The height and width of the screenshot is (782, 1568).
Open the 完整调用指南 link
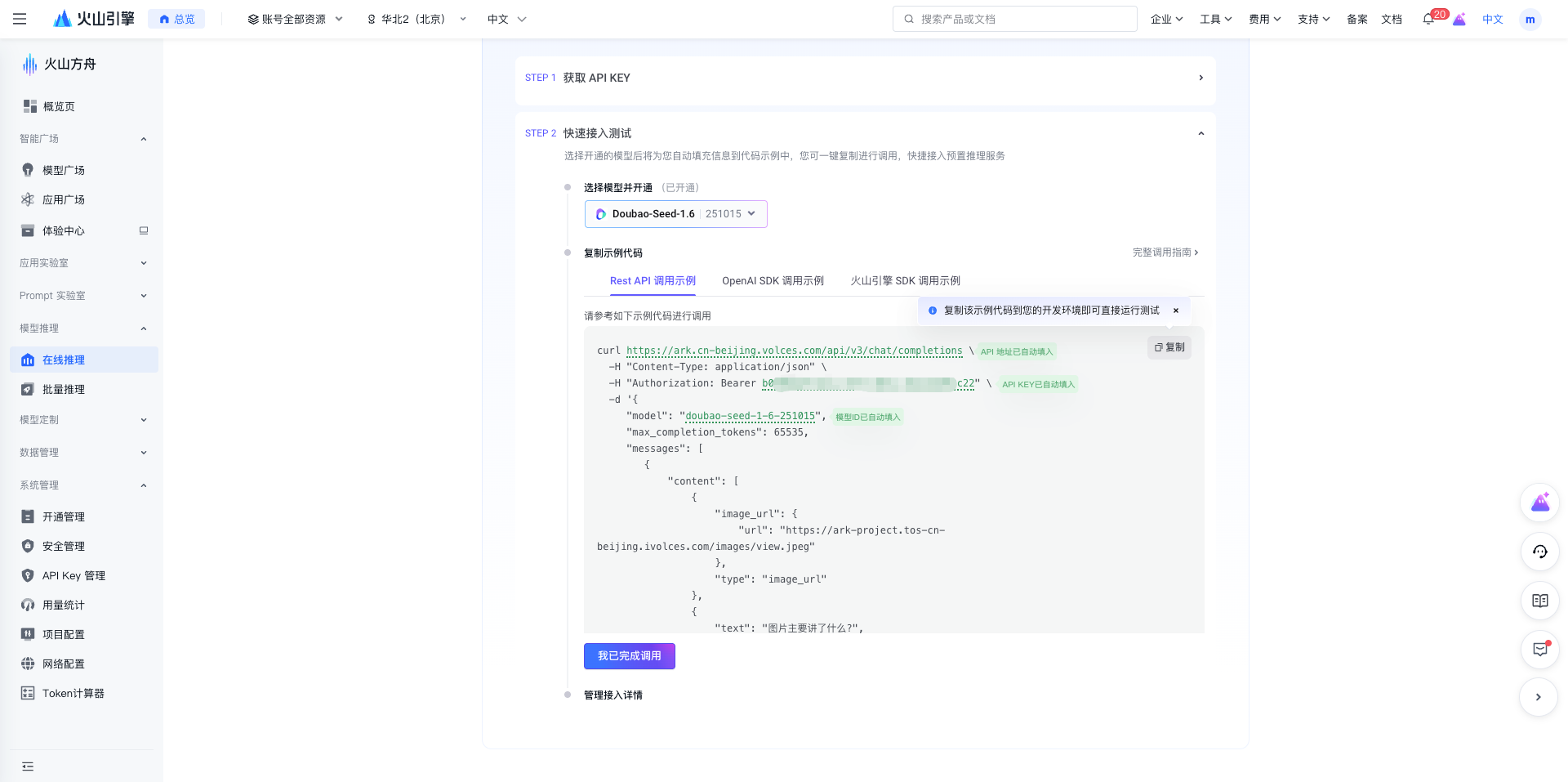pyautogui.click(x=1165, y=252)
